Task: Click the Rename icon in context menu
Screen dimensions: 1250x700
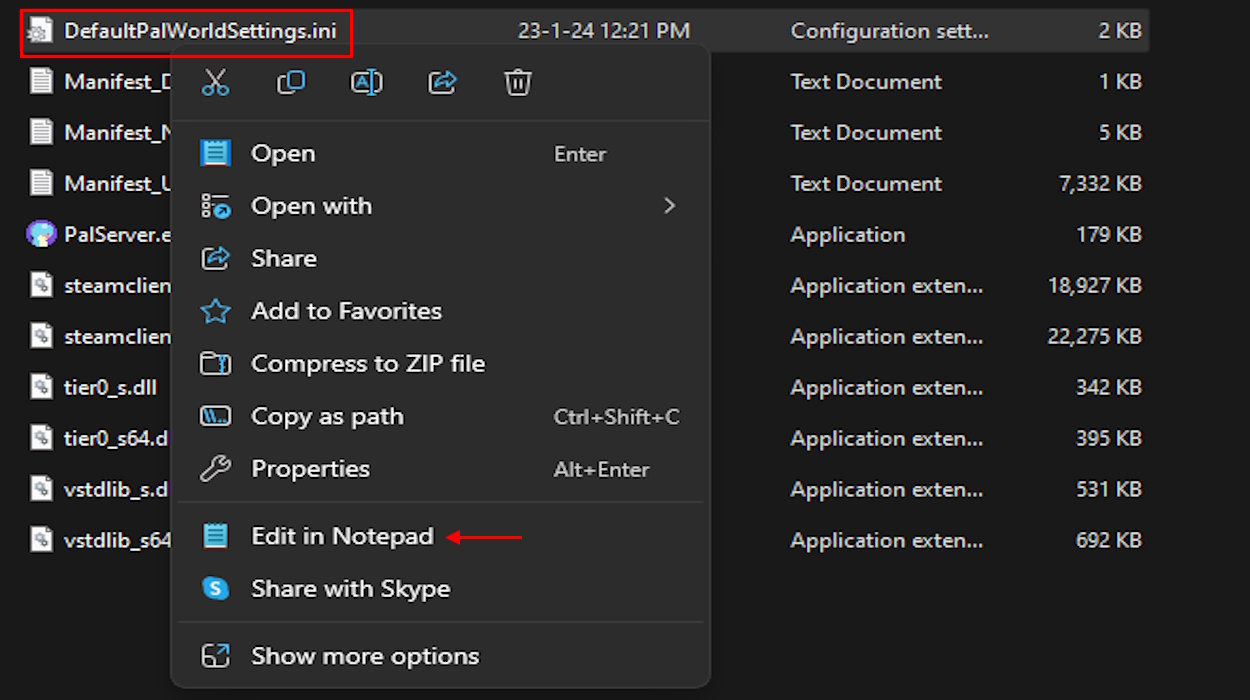Action: click(366, 83)
